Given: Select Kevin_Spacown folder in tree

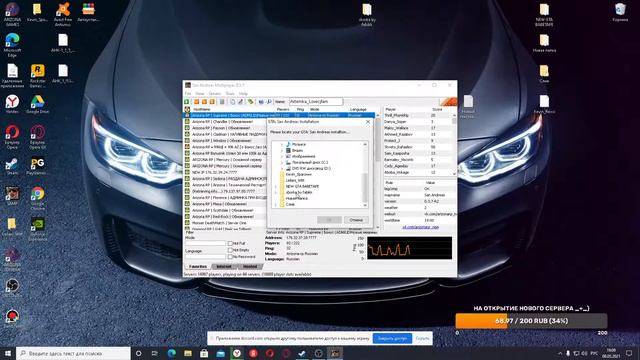Looking at the screenshot, I should coord(298,174).
